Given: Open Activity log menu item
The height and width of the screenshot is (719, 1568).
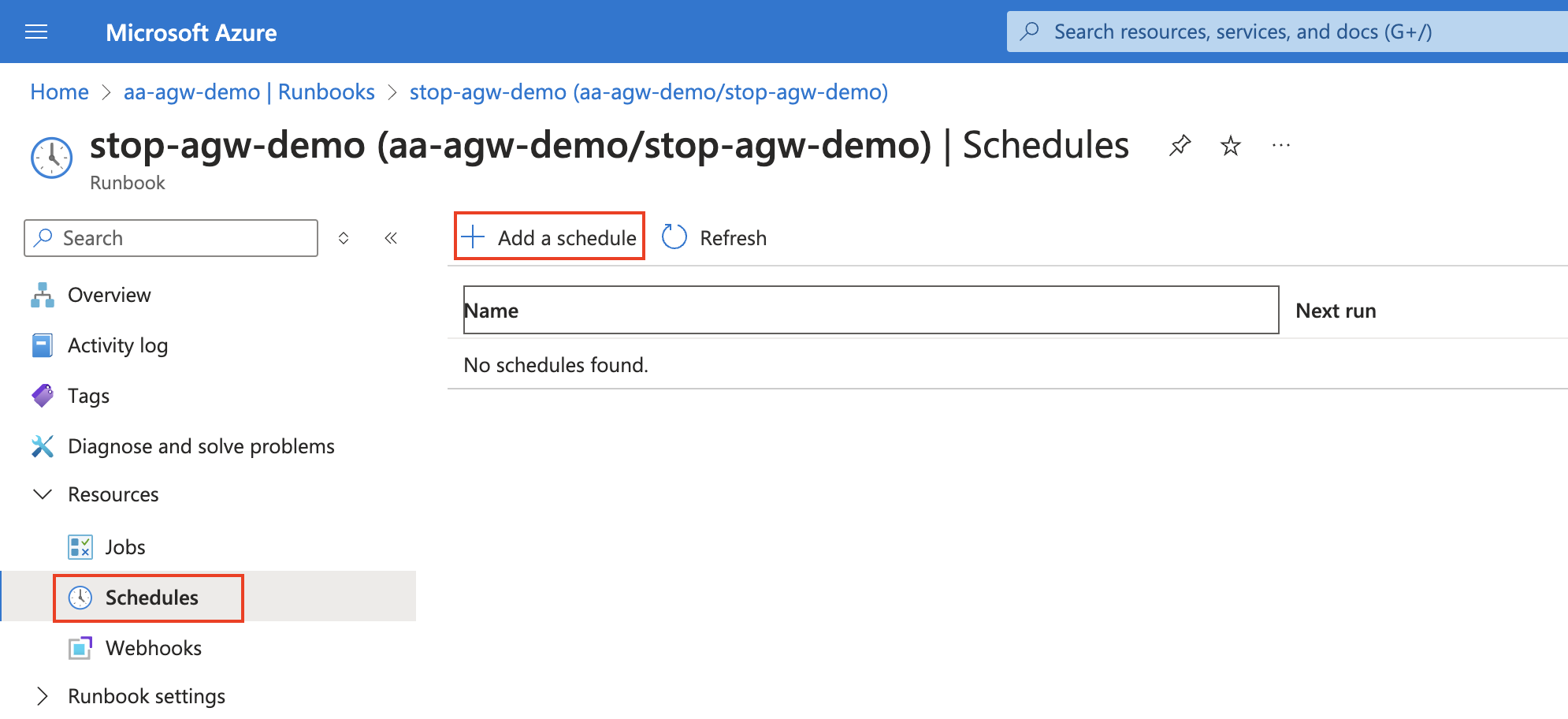Looking at the screenshot, I should pyautogui.click(x=208, y=345).
